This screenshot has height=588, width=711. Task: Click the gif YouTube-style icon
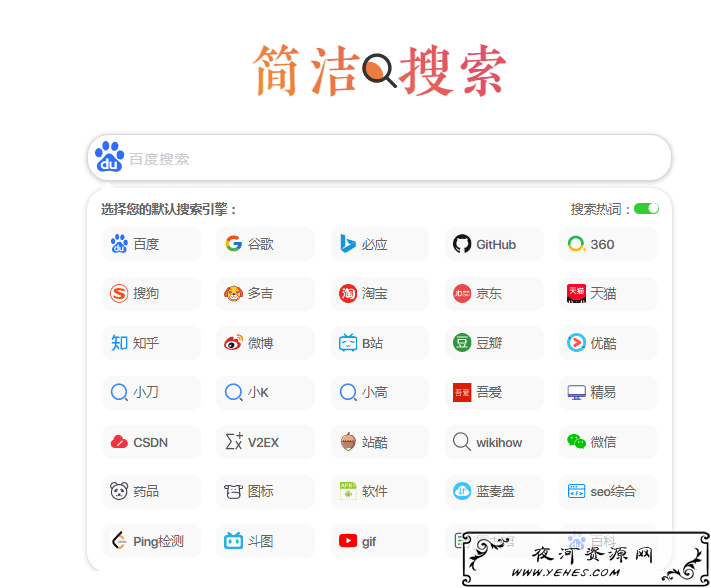click(348, 541)
